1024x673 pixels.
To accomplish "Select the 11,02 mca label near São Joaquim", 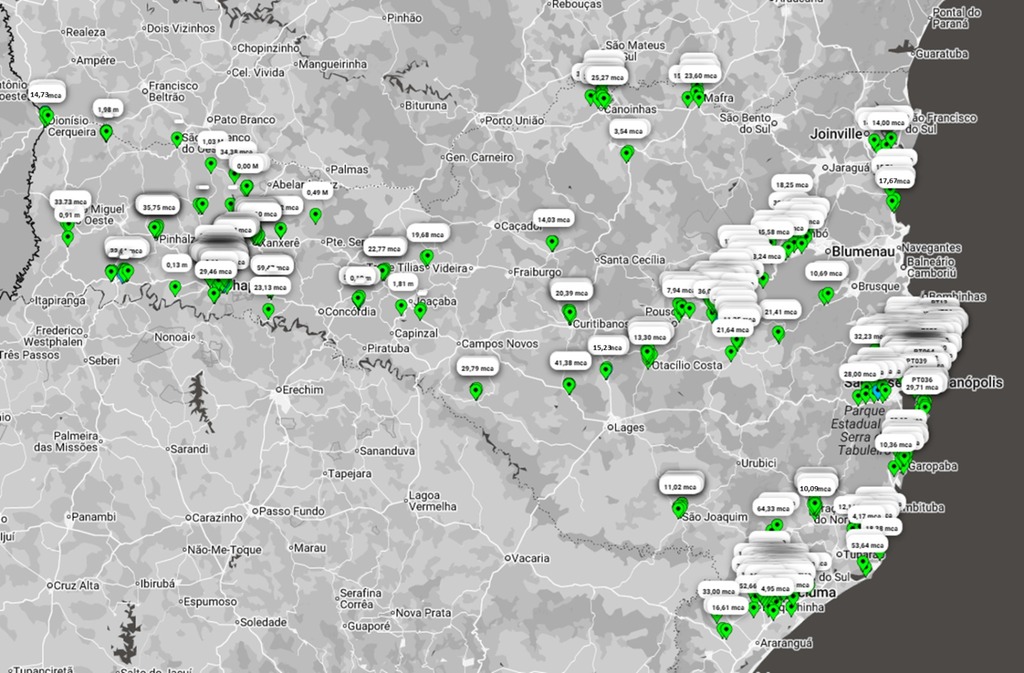I will point(679,486).
